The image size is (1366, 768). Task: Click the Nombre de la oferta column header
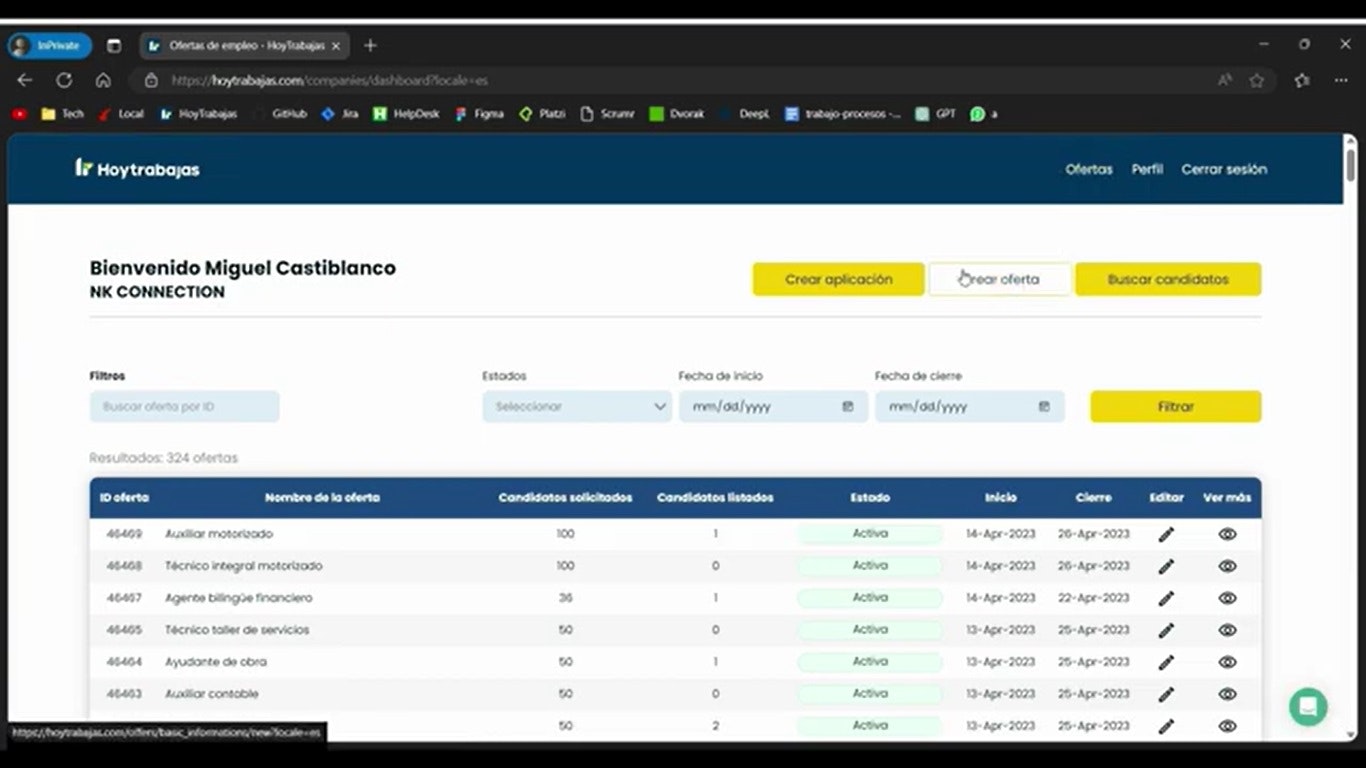click(322, 497)
